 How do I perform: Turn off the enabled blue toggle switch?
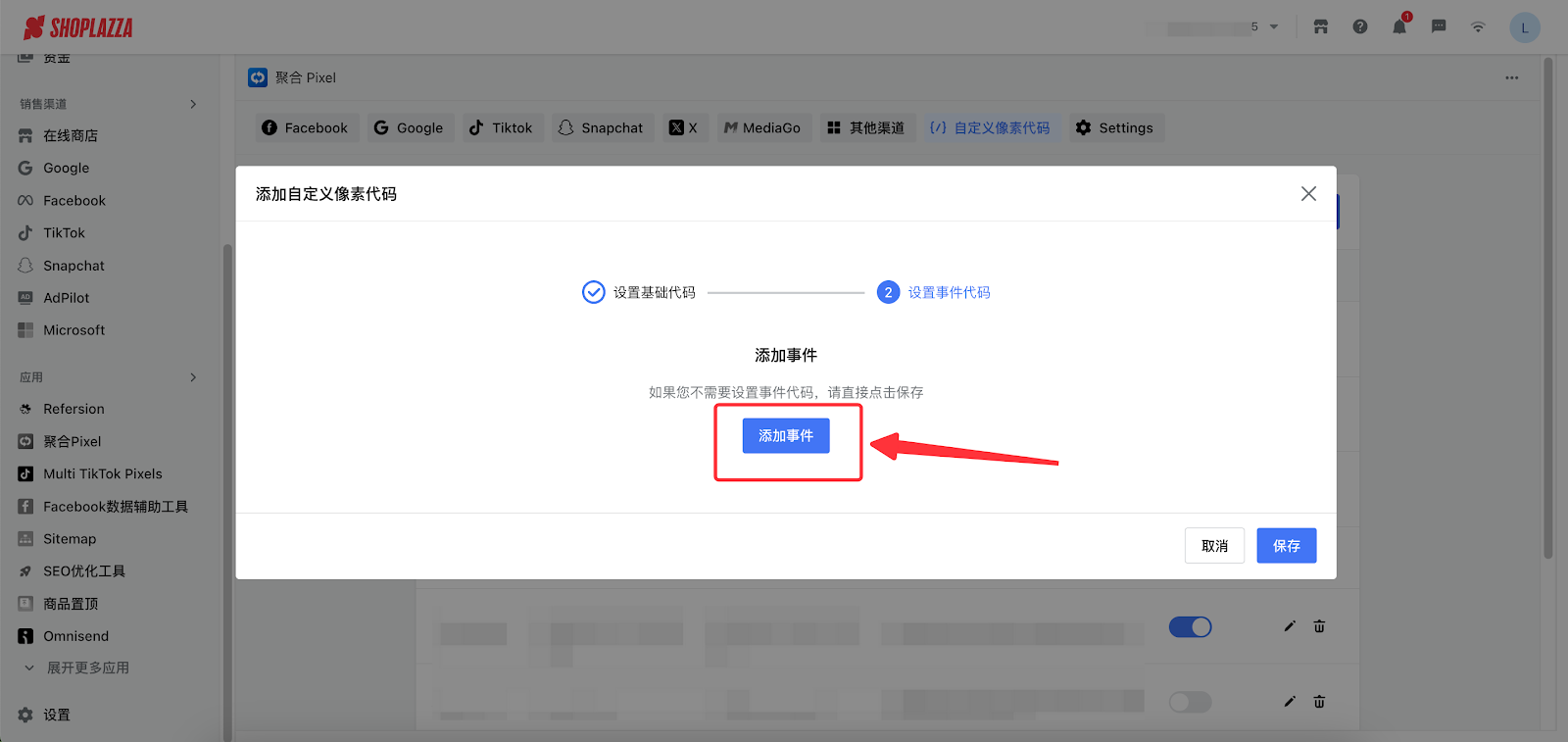[1190, 627]
